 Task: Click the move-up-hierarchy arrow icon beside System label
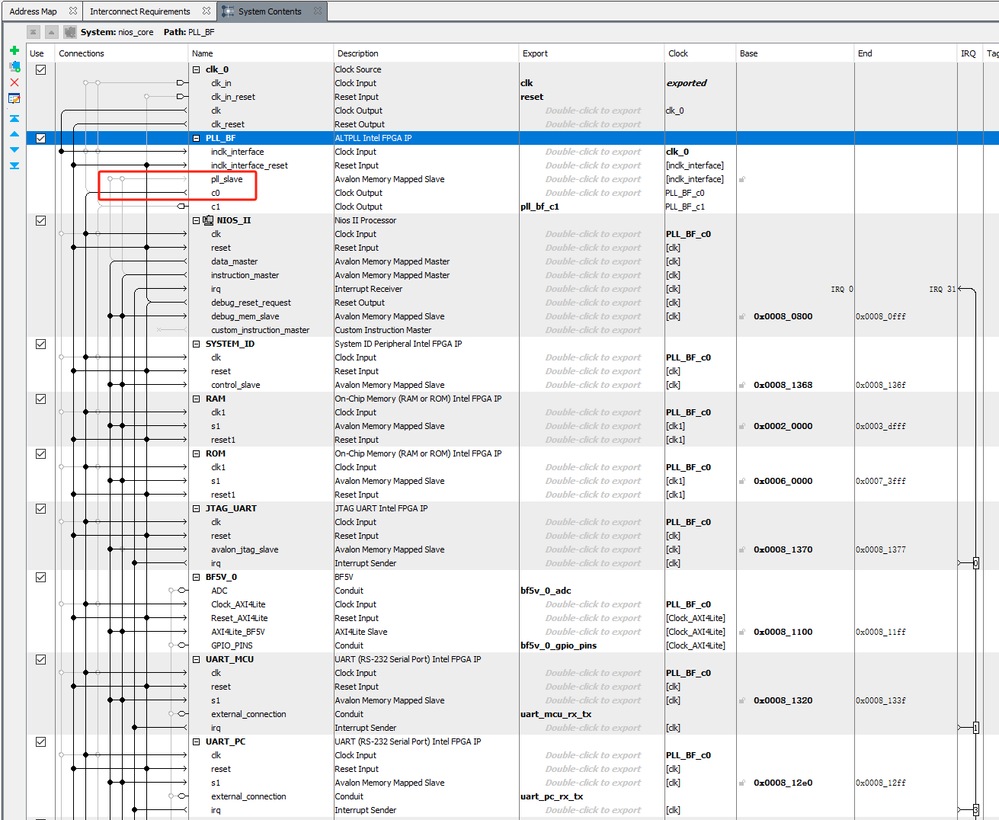tap(52, 32)
